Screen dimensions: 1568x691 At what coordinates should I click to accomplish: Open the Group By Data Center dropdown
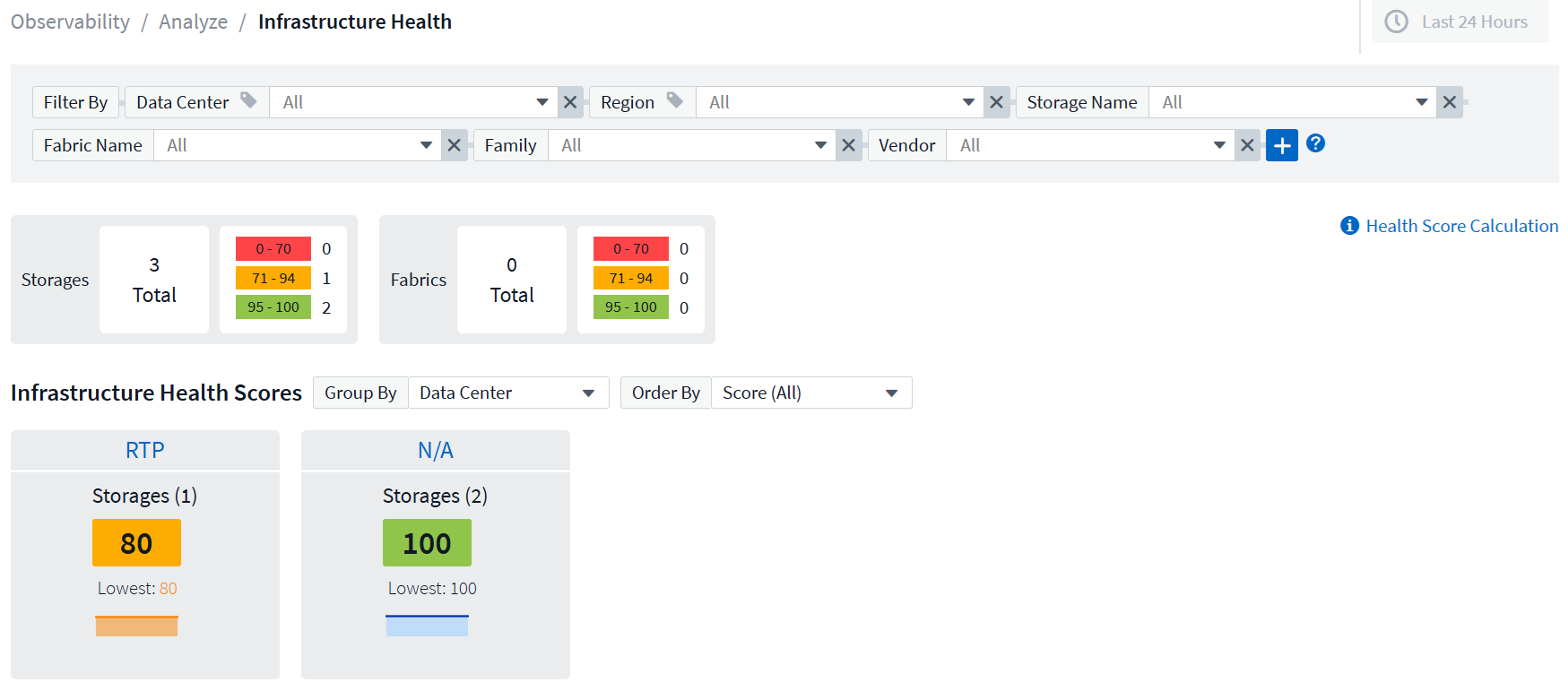click(x=507, y=393)
